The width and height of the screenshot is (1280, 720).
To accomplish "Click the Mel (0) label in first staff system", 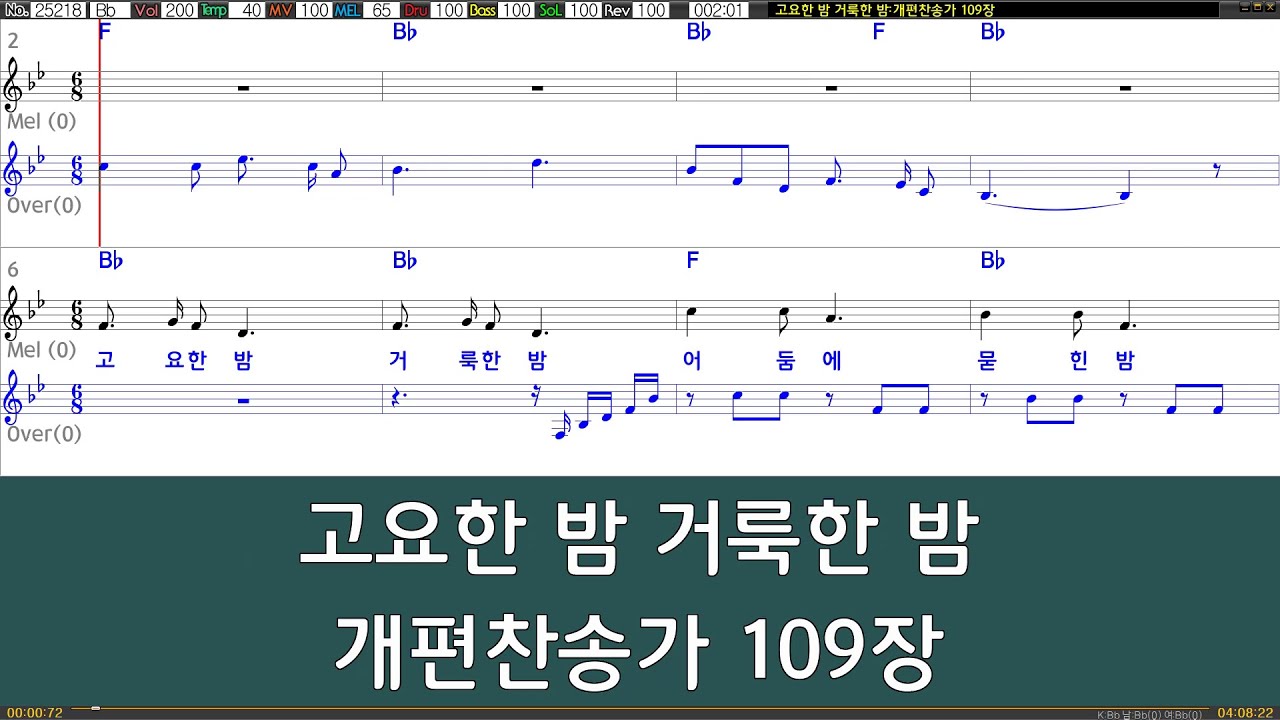I will [41, 121].
